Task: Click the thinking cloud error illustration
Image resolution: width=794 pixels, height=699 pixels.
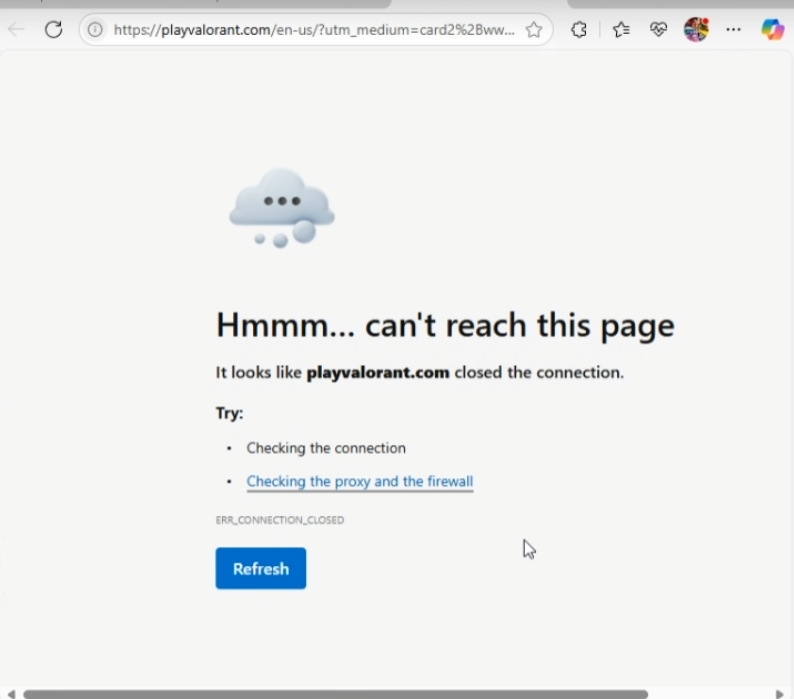Action: pos(282,208)
